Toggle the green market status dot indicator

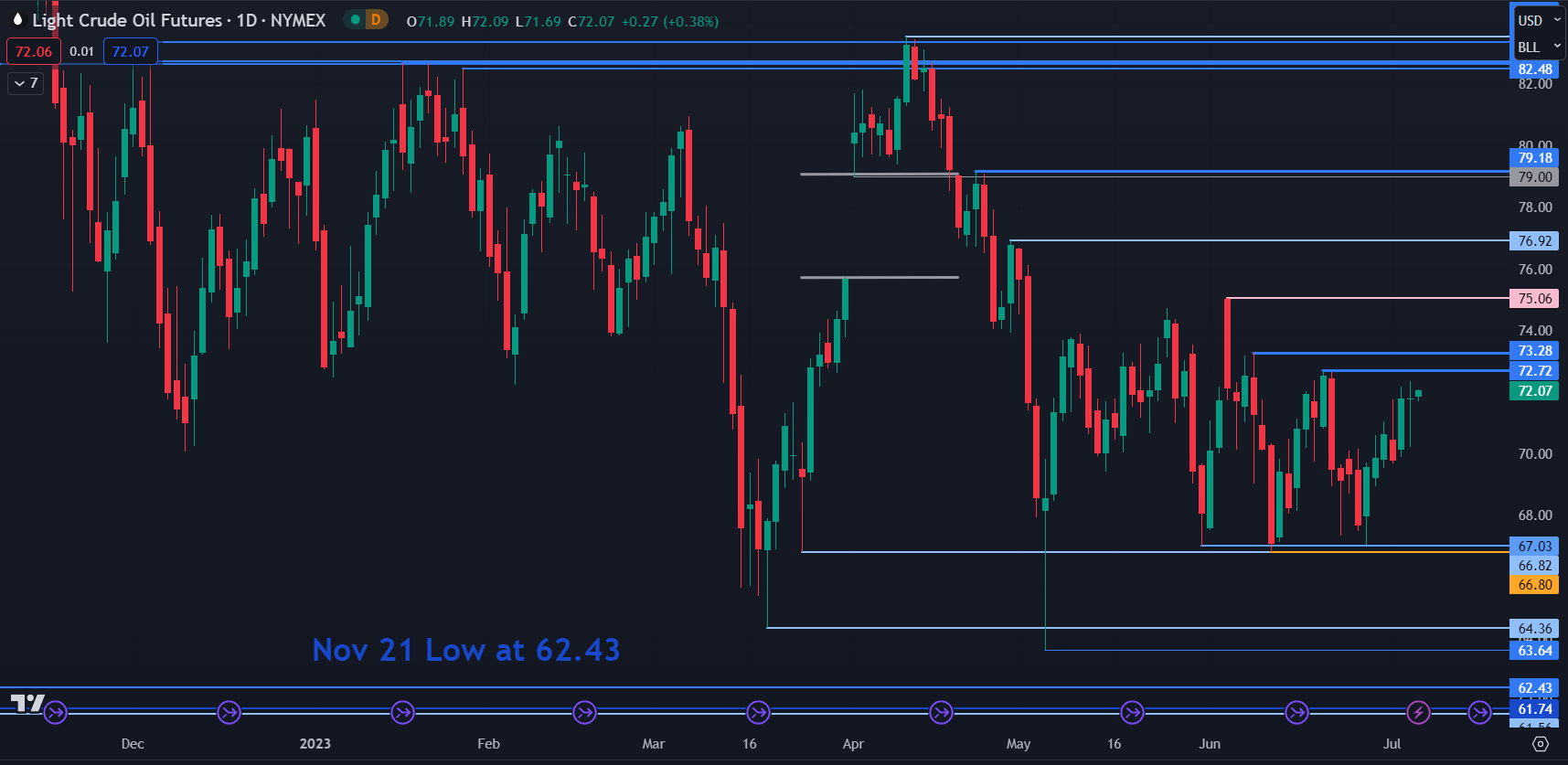click(x=355, y=19)
